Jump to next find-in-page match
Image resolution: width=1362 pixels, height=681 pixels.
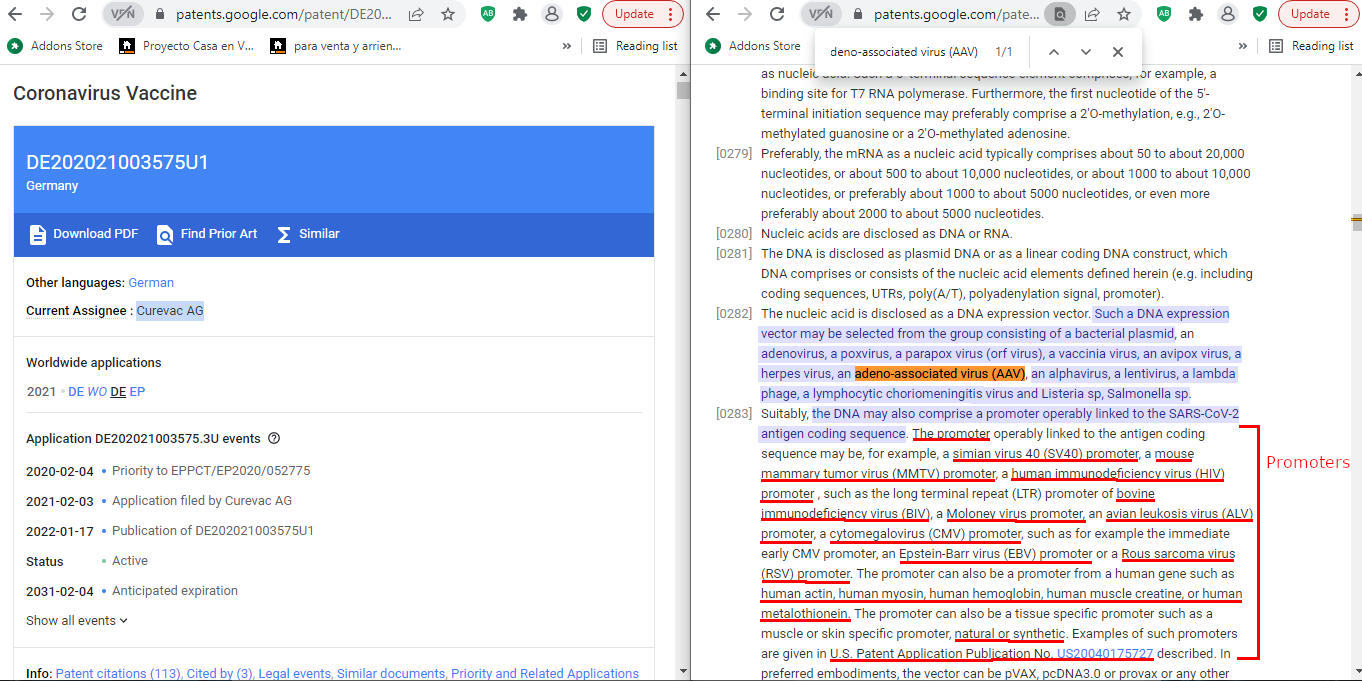[x=1085, y=52]
